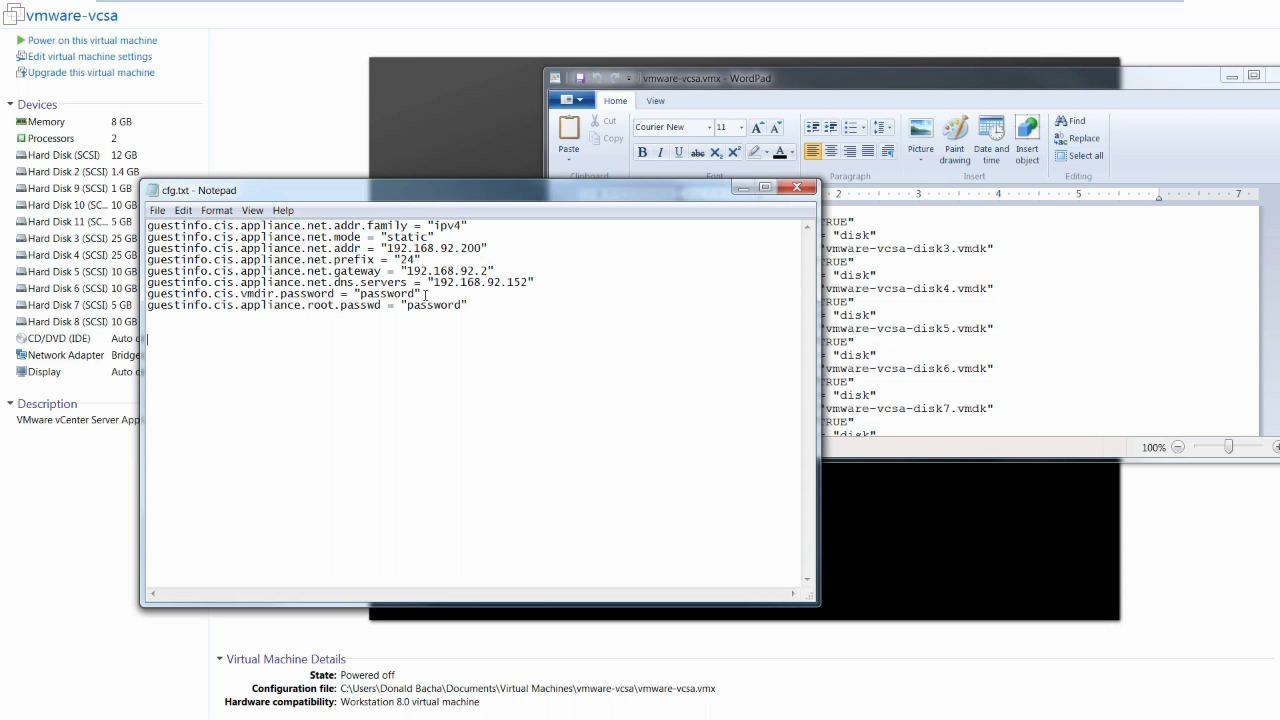Open paragraph settings icon in WordPad
This screenshot has height=720, width=1280.
click(887, 152)
